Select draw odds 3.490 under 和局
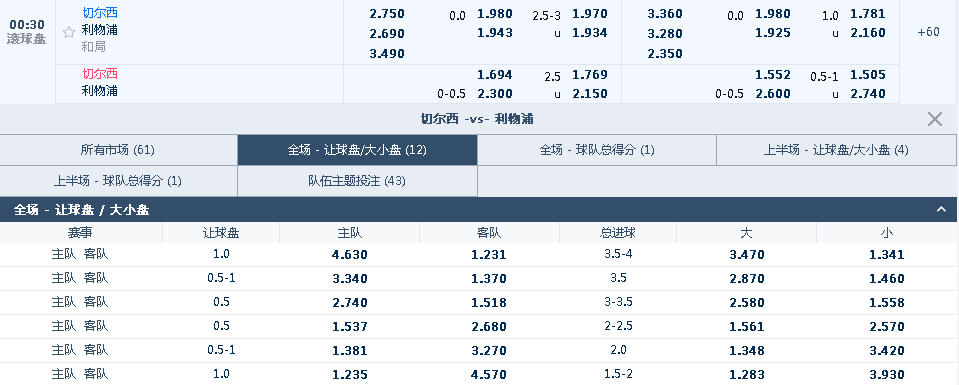 [387, 54]
